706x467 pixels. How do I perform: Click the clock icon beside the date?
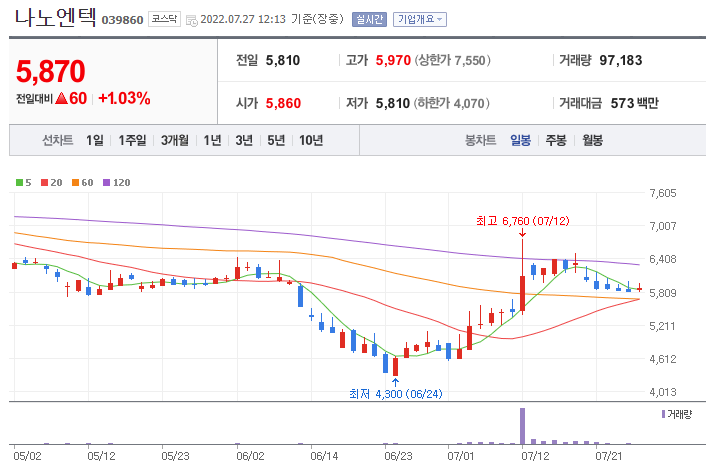point(192,21)
